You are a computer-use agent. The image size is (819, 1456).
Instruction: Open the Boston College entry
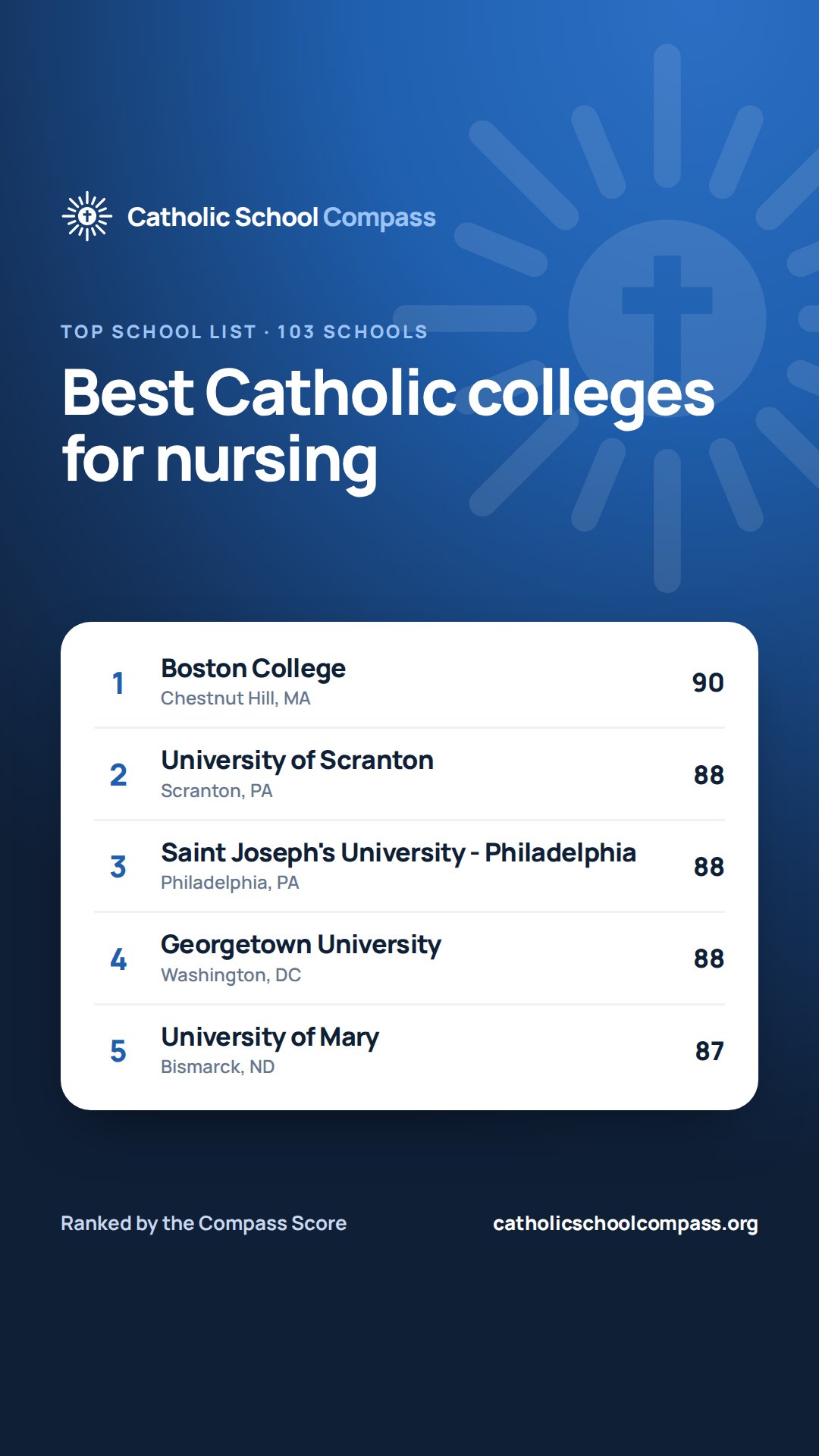409,682
